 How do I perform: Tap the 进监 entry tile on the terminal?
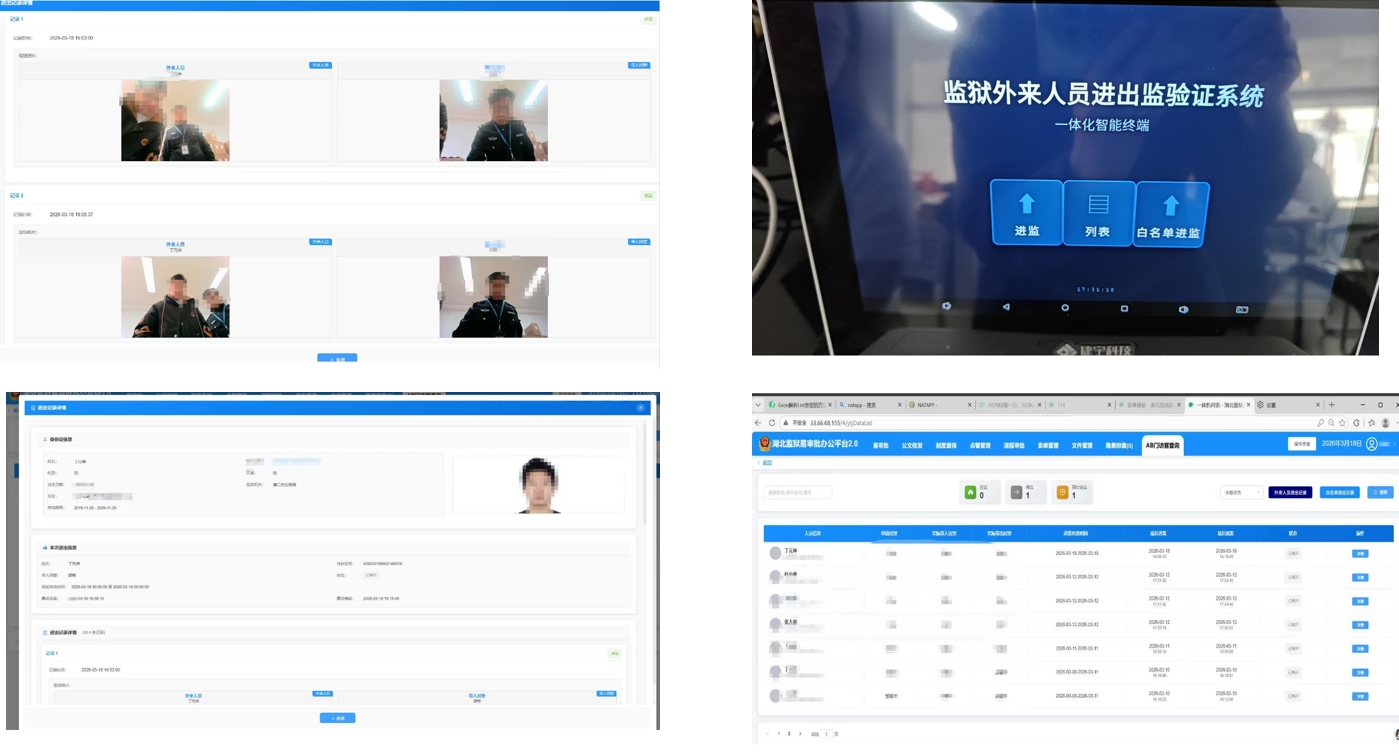(x=1026, y=213)
